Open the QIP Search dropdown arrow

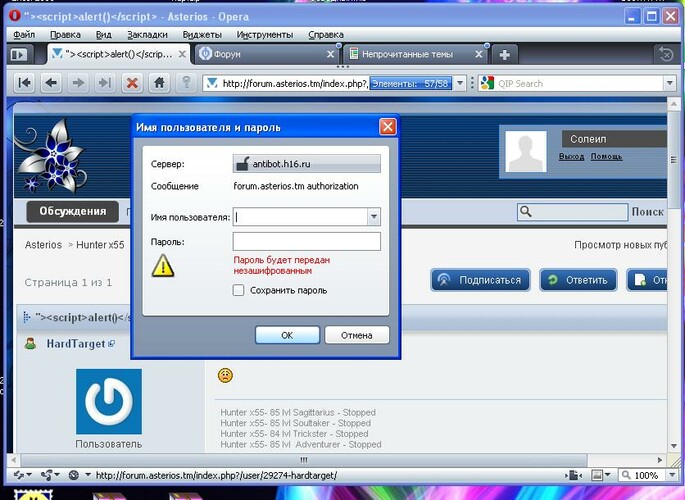pyautogui.click(x=669, y=83)
